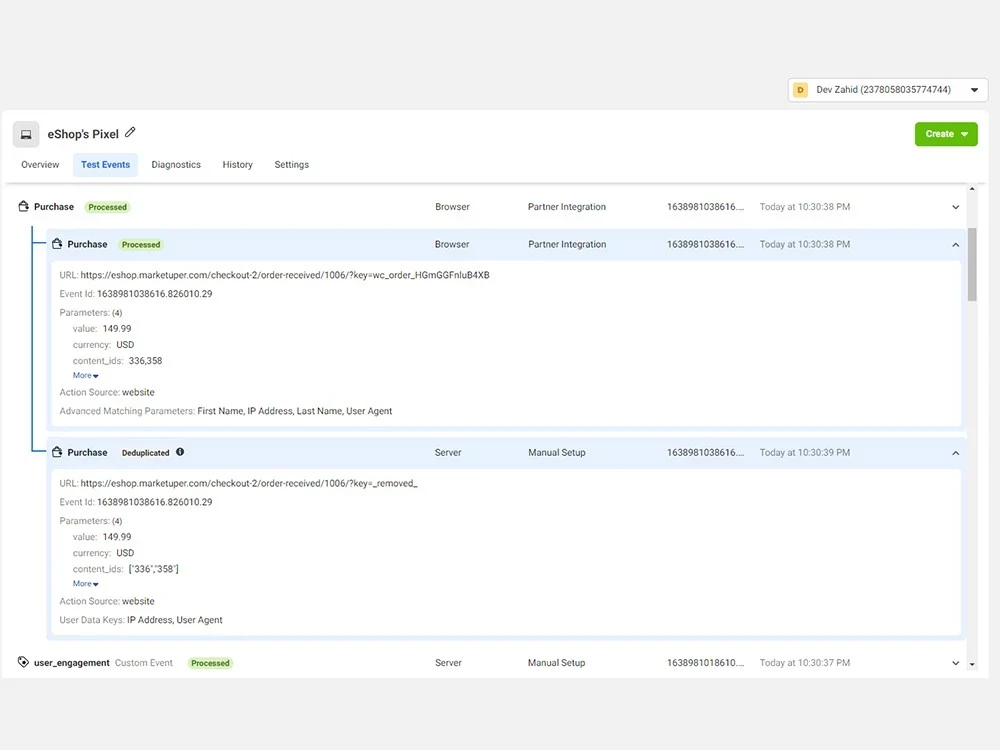Expand the user_engagement event row
Viewport: 1000px width, 750px height.
click(955, 663)
